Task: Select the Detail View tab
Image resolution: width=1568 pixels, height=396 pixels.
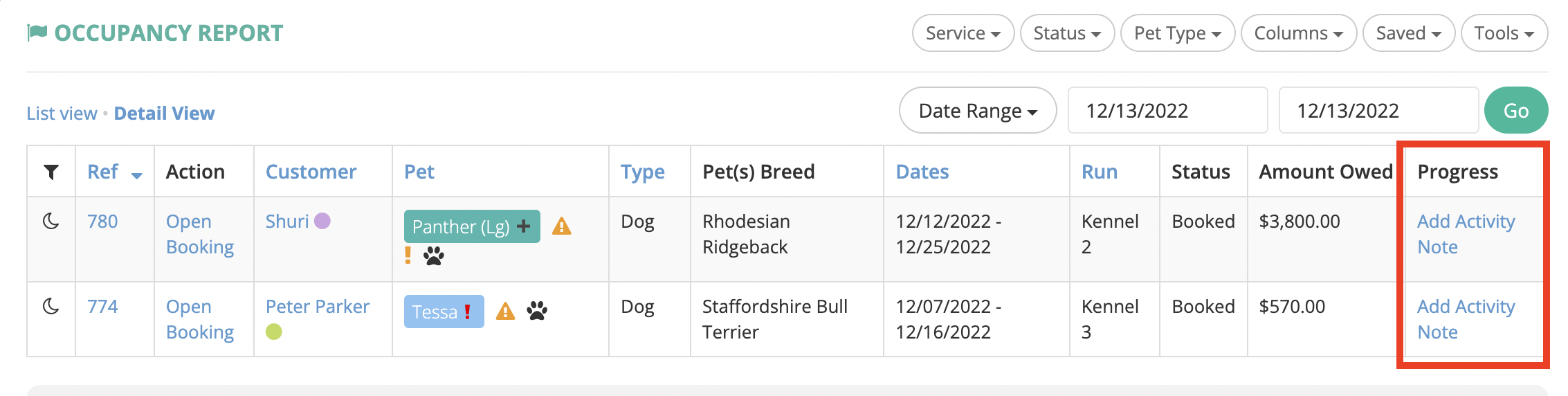Action: (x=164, y=113)
